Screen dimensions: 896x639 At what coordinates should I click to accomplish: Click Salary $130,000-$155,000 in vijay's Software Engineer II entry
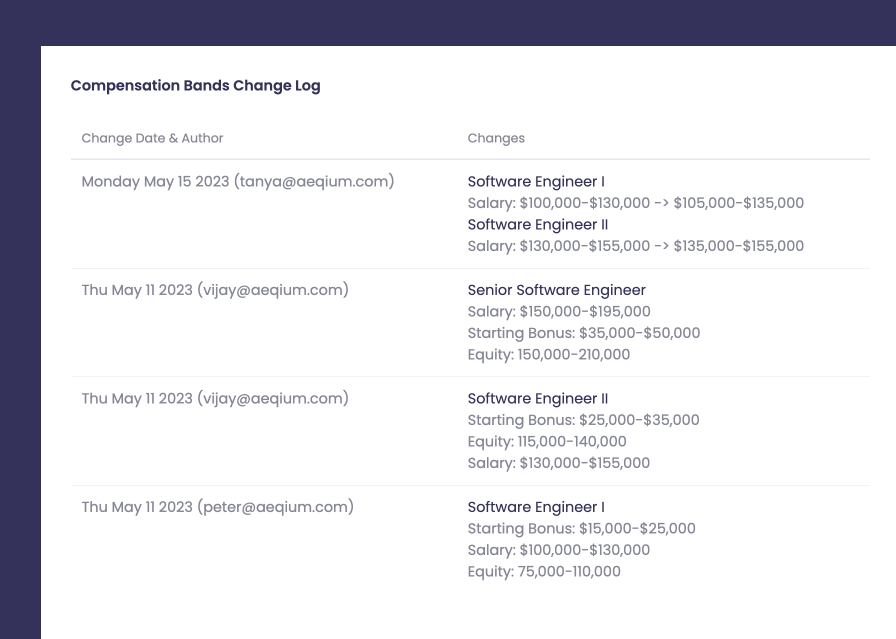point(558,462)
